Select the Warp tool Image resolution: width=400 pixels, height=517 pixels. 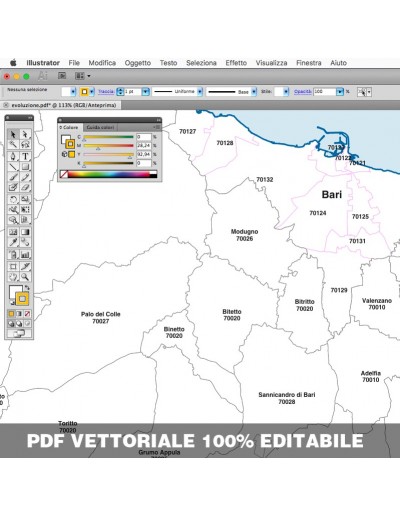pos(13,210)
